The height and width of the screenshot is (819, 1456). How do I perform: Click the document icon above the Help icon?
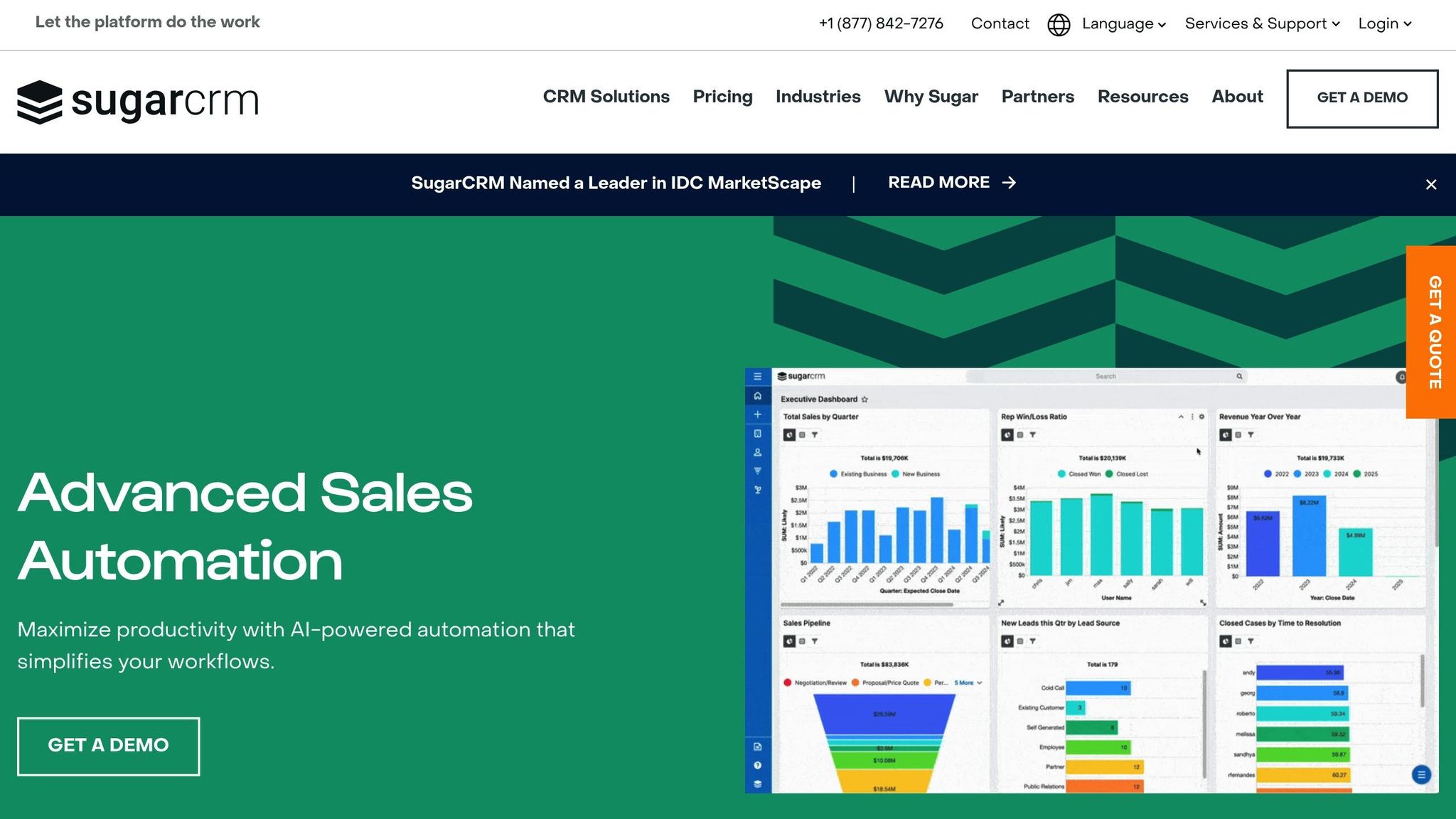758,746
